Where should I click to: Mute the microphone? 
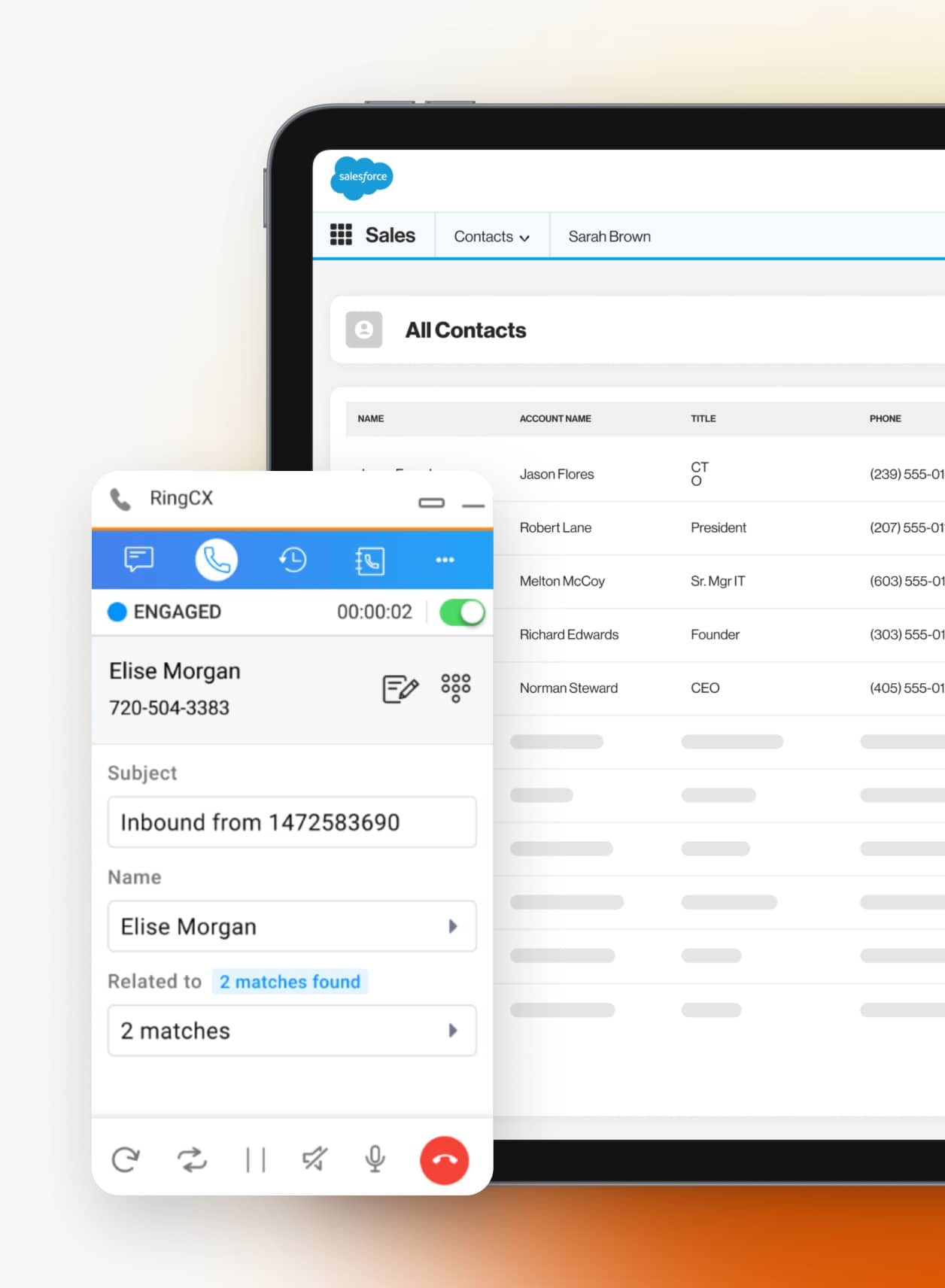pos(375,1159)
